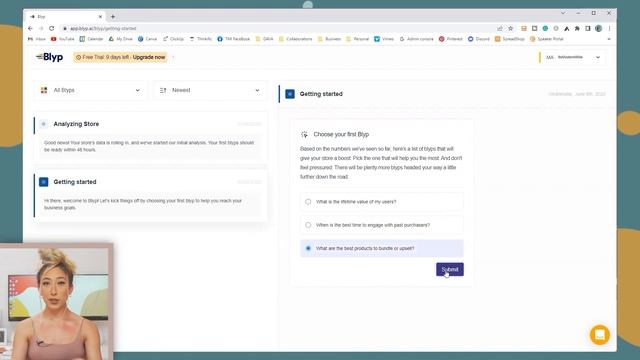Reload the page with the refresh icon
Viewport: 640px width, 360px height.
51,29
